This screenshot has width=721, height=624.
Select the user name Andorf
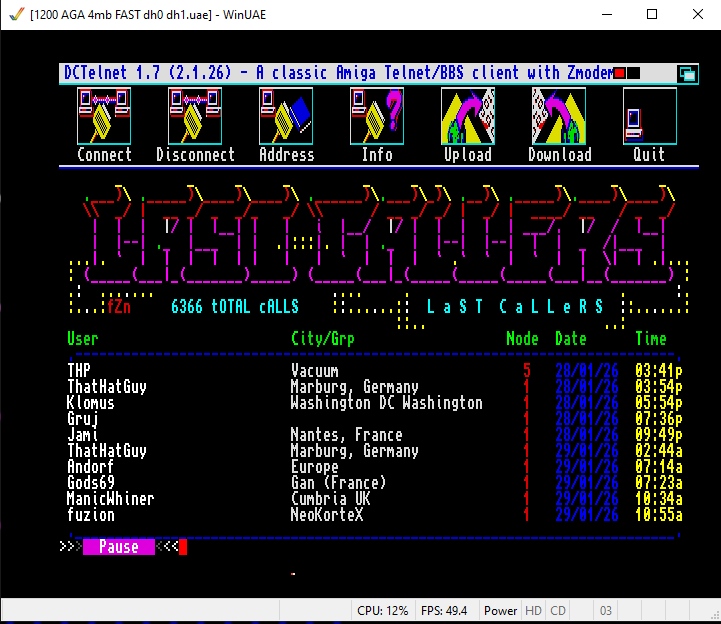[x=91, y=467]
